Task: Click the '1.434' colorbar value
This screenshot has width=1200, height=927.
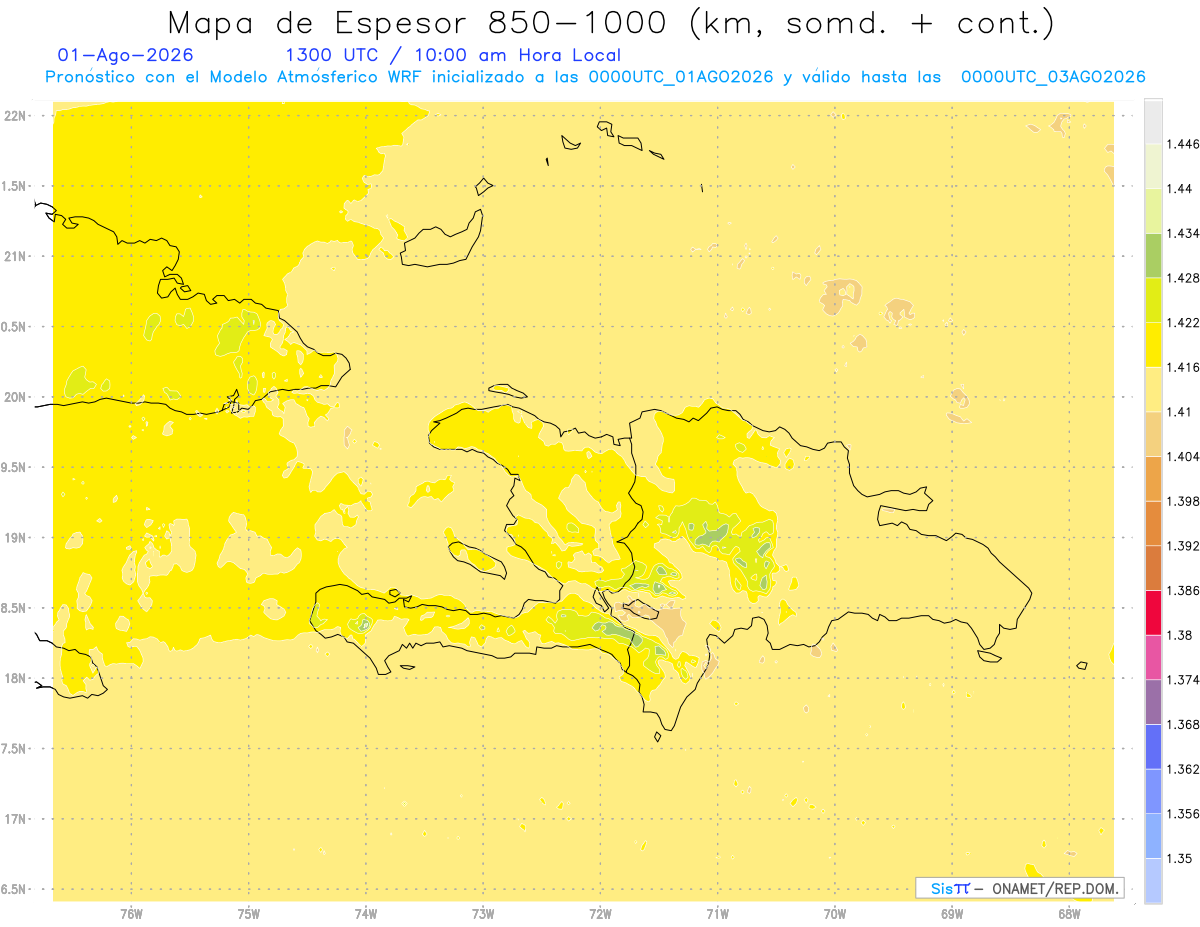Action: coord(1182,233)
